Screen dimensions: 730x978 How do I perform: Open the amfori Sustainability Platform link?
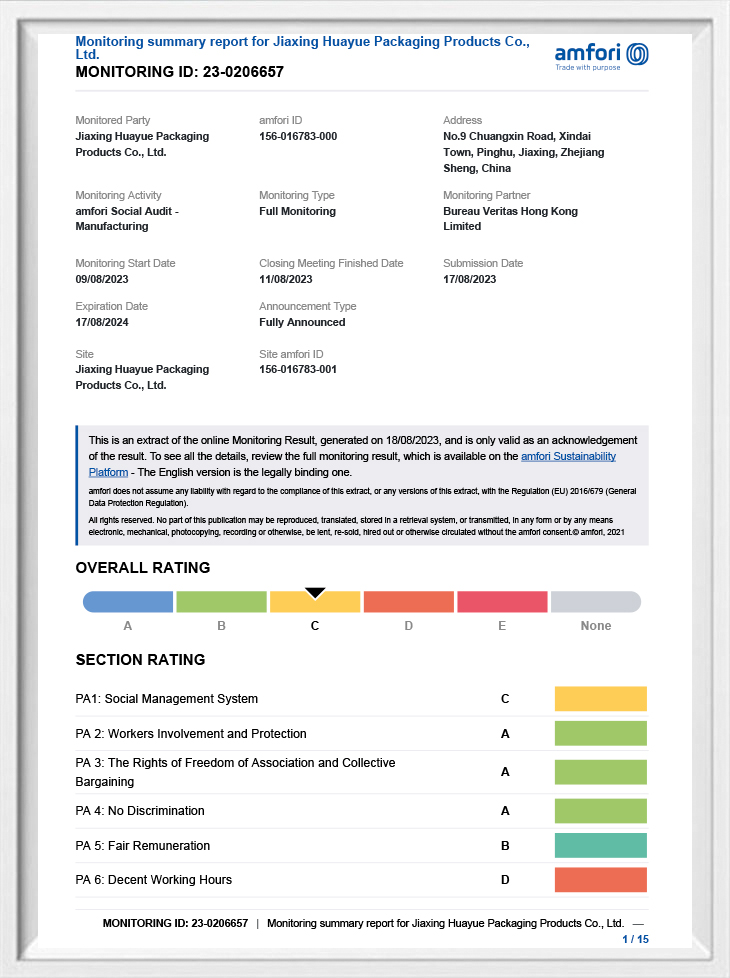click(568, 457)
